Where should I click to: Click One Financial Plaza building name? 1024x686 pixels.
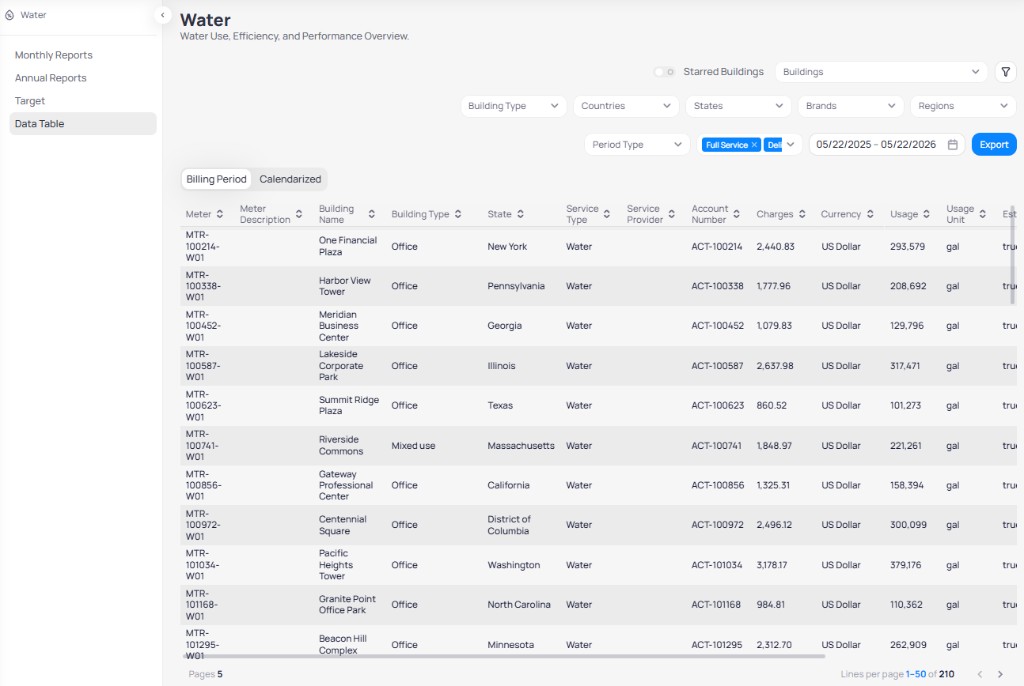click(348, 246)
